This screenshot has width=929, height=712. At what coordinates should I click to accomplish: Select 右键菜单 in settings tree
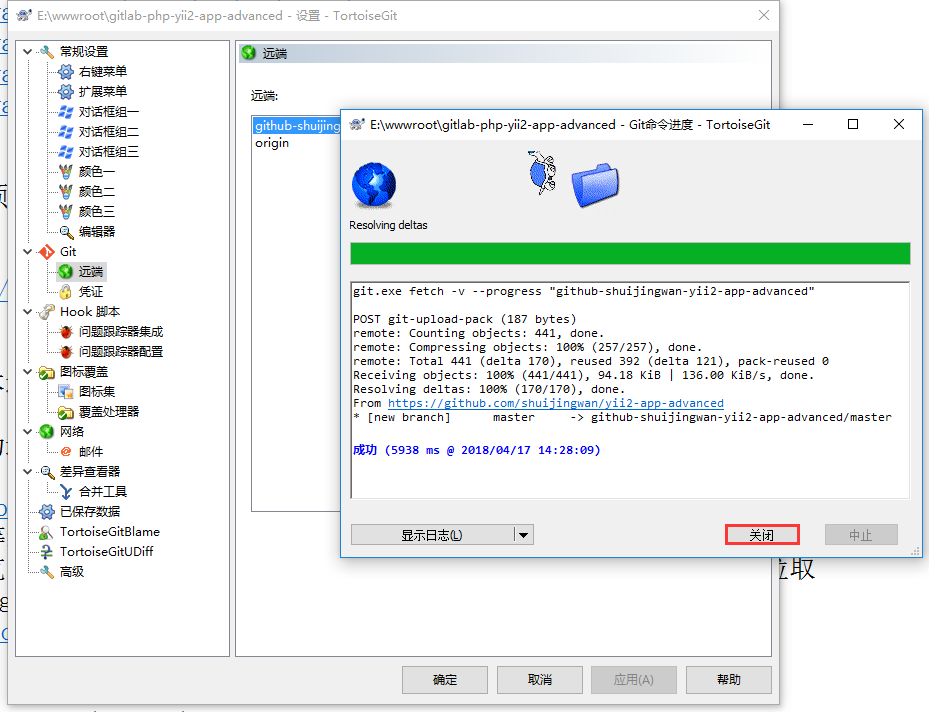(102, 72)
